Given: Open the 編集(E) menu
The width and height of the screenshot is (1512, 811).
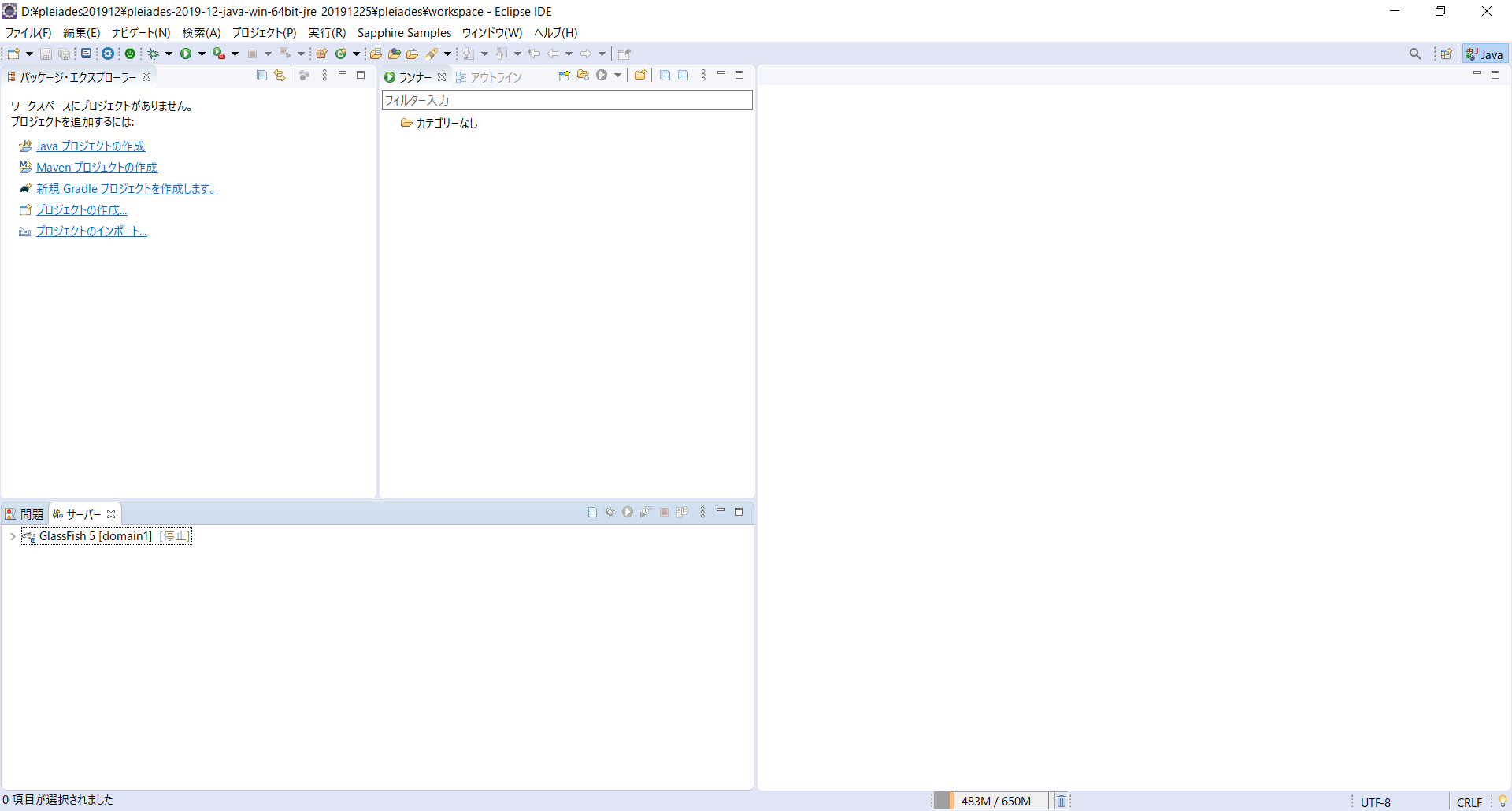Looking at the screenshot, I should tap(82, 32).
